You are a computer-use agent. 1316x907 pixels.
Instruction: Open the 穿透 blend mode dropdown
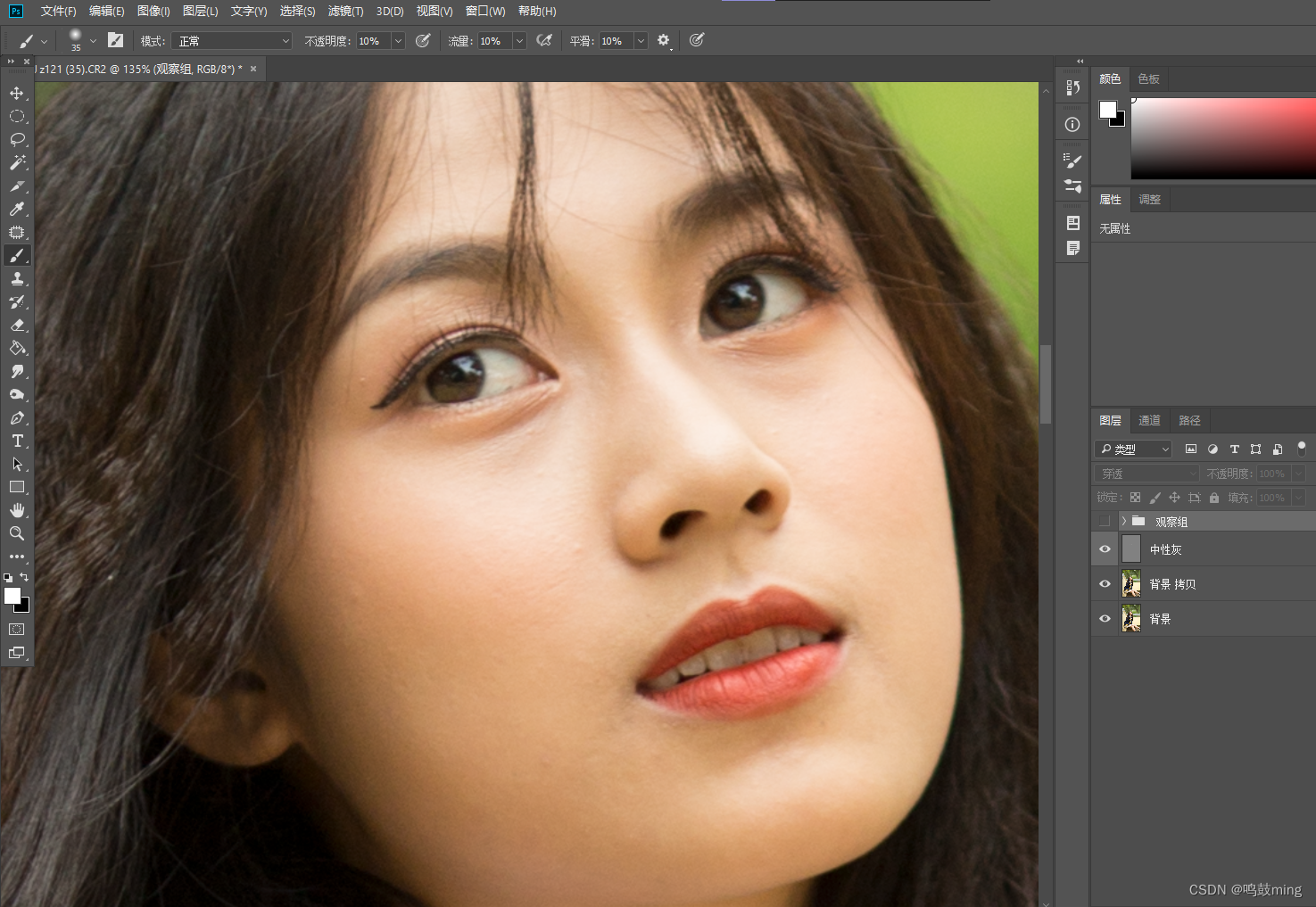point(1146,474)
